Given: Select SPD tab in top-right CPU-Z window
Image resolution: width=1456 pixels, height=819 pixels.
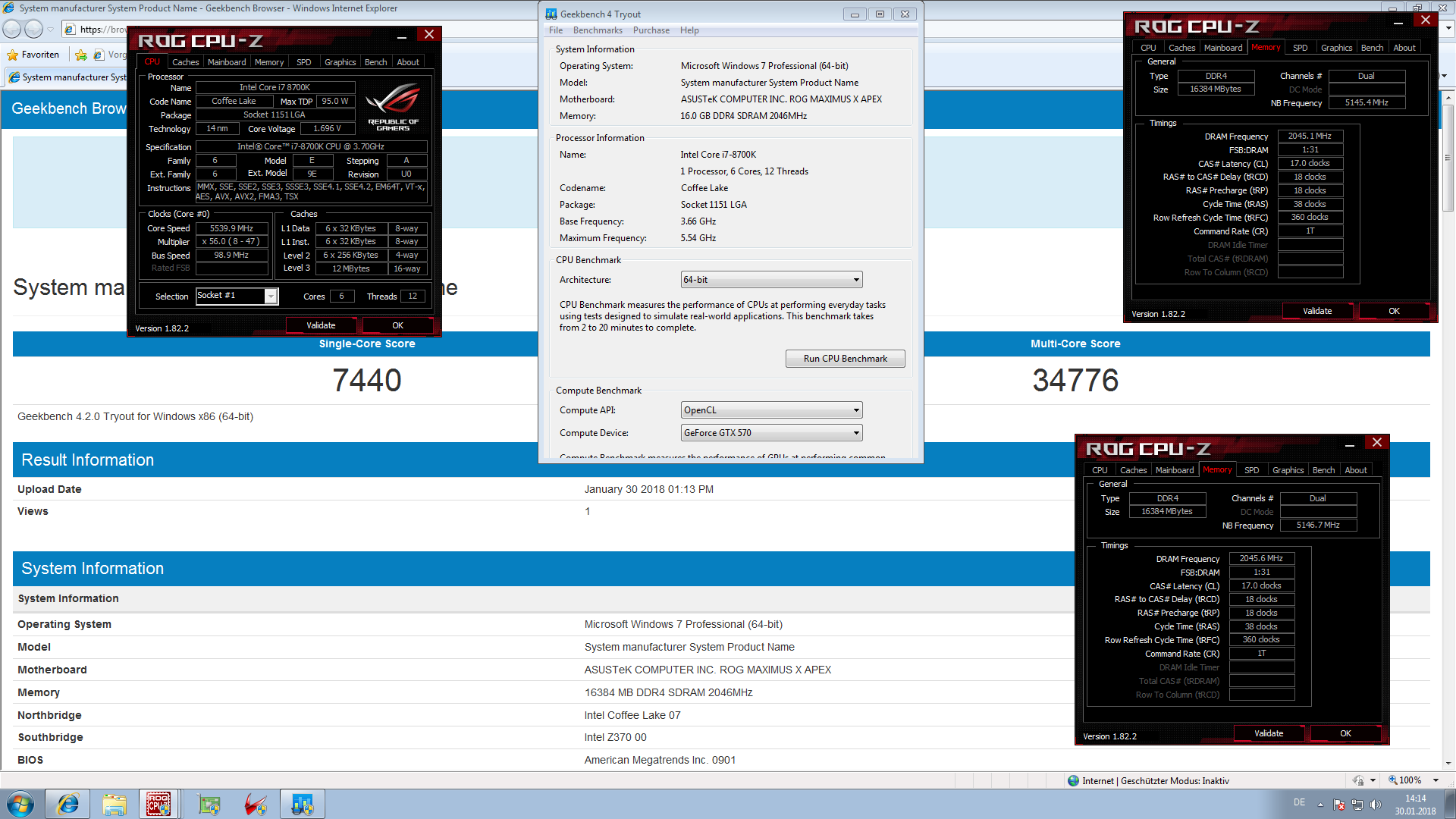Looking at the screenshot, I should click(x=1300, y=48).
